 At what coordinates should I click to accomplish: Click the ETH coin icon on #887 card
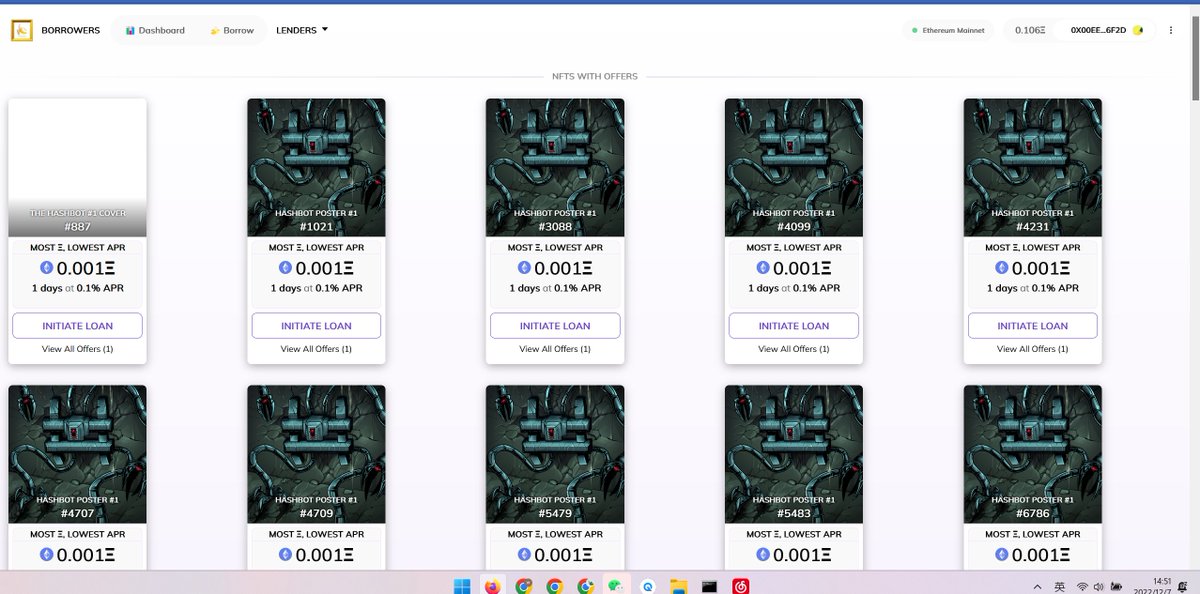click(x=46, y=268)
